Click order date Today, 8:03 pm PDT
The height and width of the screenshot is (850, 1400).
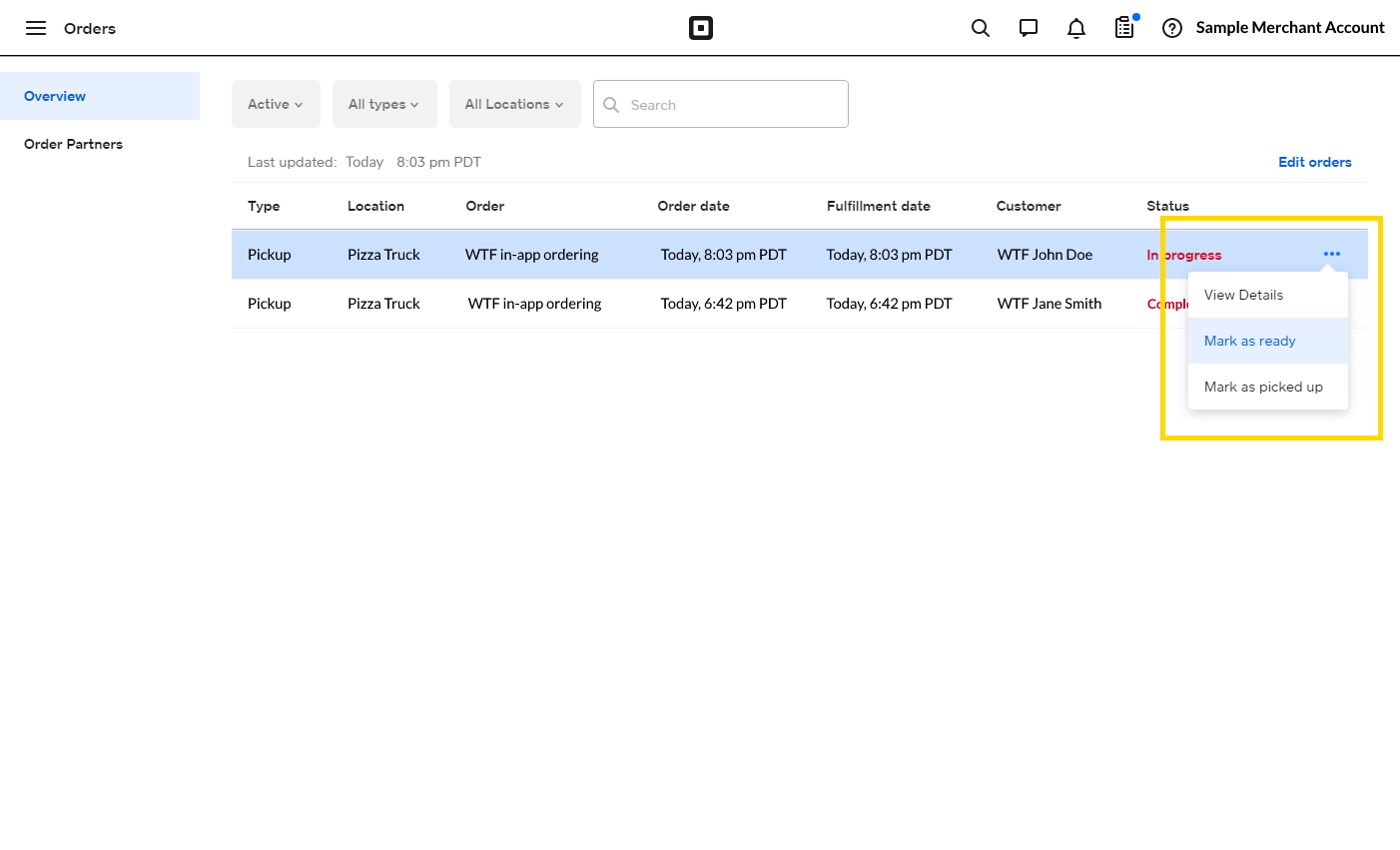coord(723,255)
